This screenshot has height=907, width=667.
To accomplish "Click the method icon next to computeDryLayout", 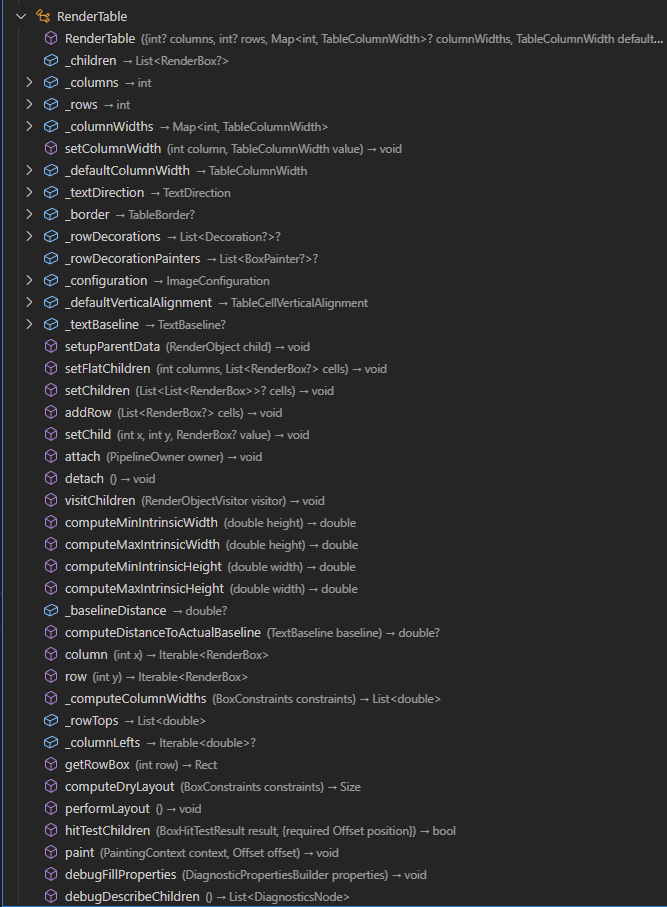I will click(x=51, y=786).
